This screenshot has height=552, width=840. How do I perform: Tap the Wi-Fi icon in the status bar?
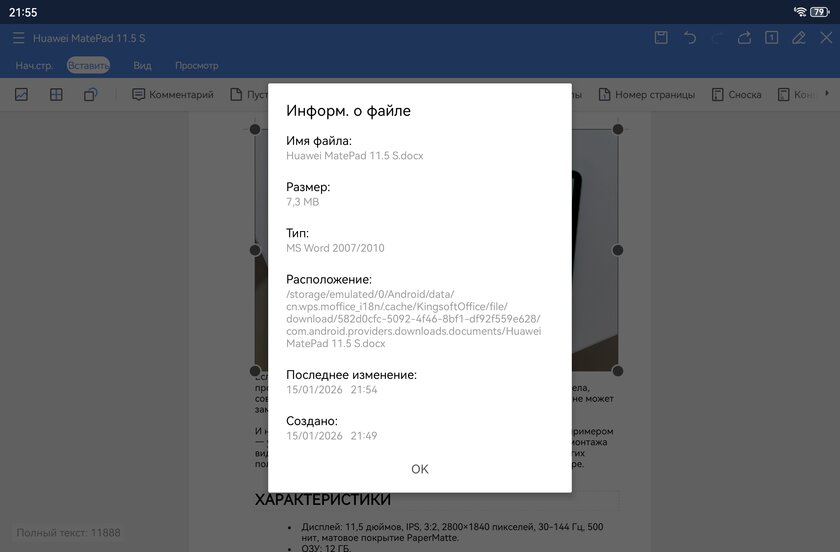pyautogui.click(x=800, y=12)
